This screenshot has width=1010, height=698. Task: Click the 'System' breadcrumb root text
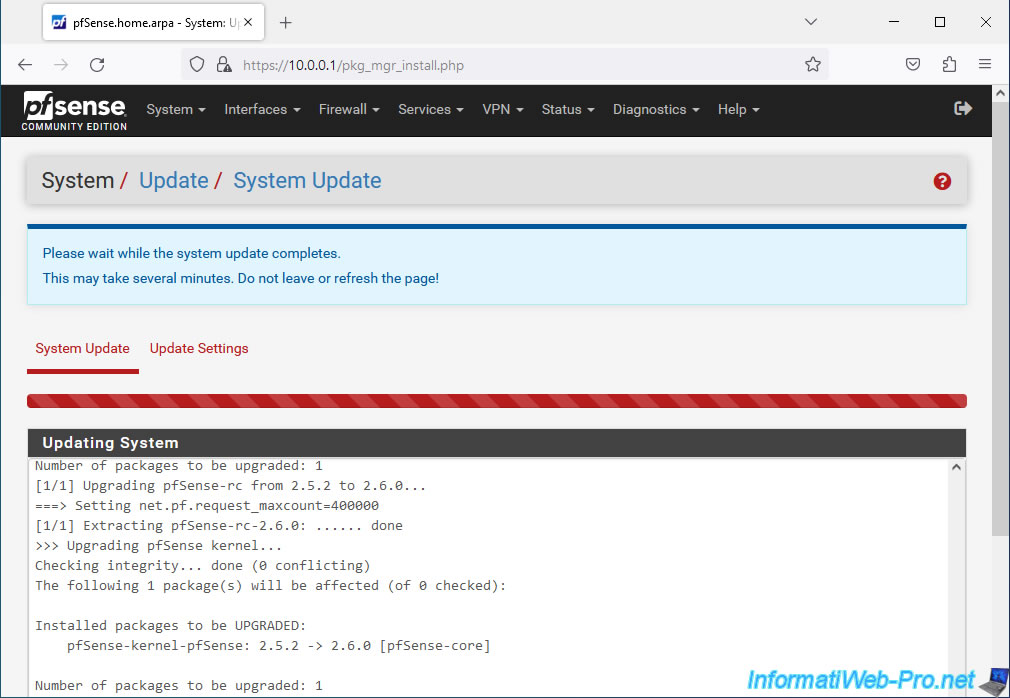point(78,180)
